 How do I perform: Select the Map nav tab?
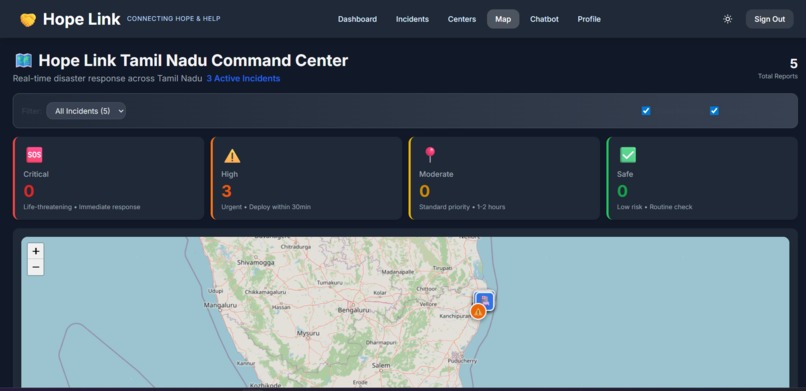coord(503,19)
